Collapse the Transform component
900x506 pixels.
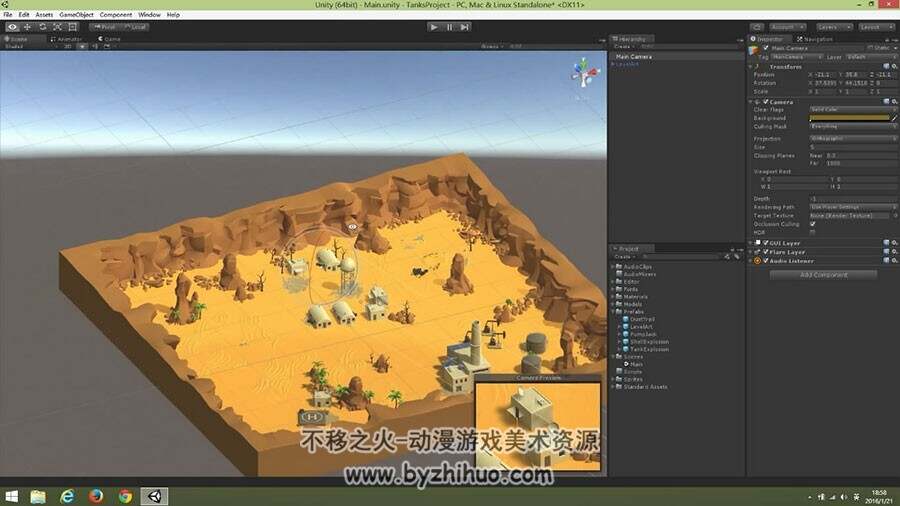[751, 67]
